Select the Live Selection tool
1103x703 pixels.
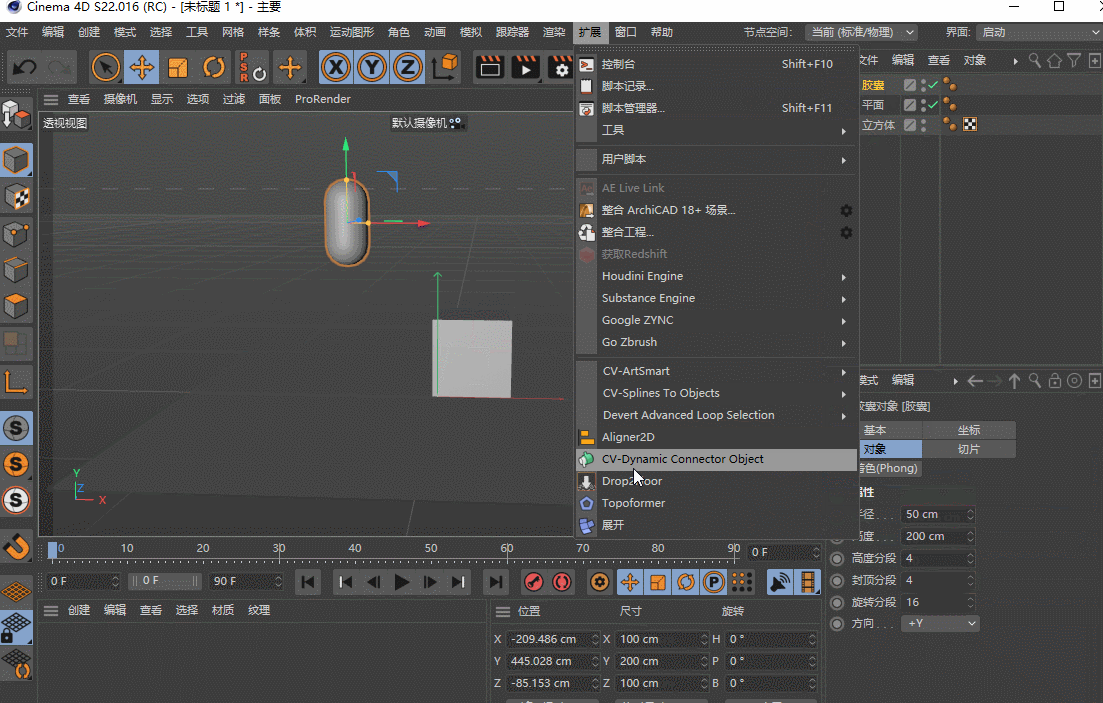click(106, 68)
